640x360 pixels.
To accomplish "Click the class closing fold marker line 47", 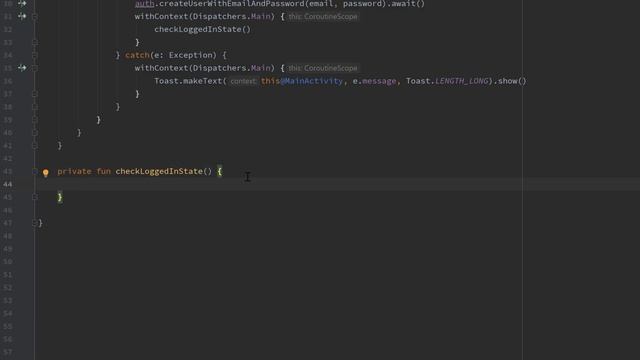I will pyautogui.click(x=34, y=223).
